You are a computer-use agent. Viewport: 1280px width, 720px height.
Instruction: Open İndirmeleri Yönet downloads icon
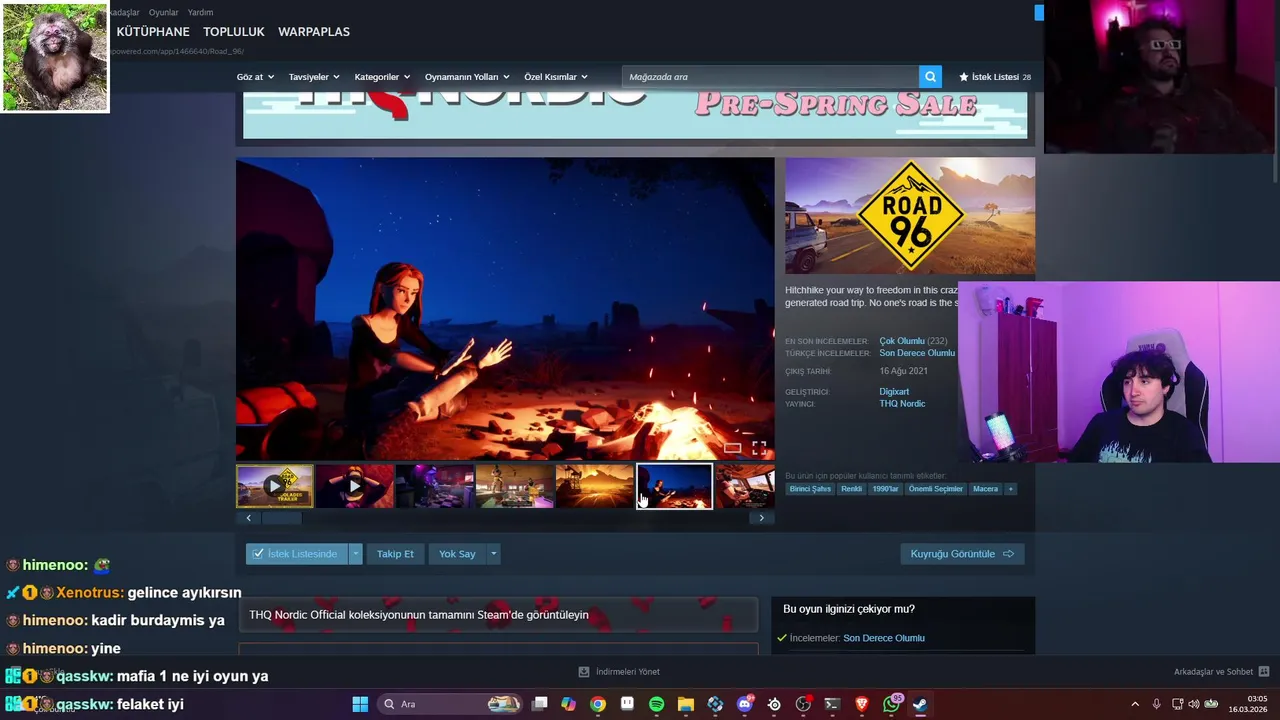pyautogui.click(x=584, y=672)
